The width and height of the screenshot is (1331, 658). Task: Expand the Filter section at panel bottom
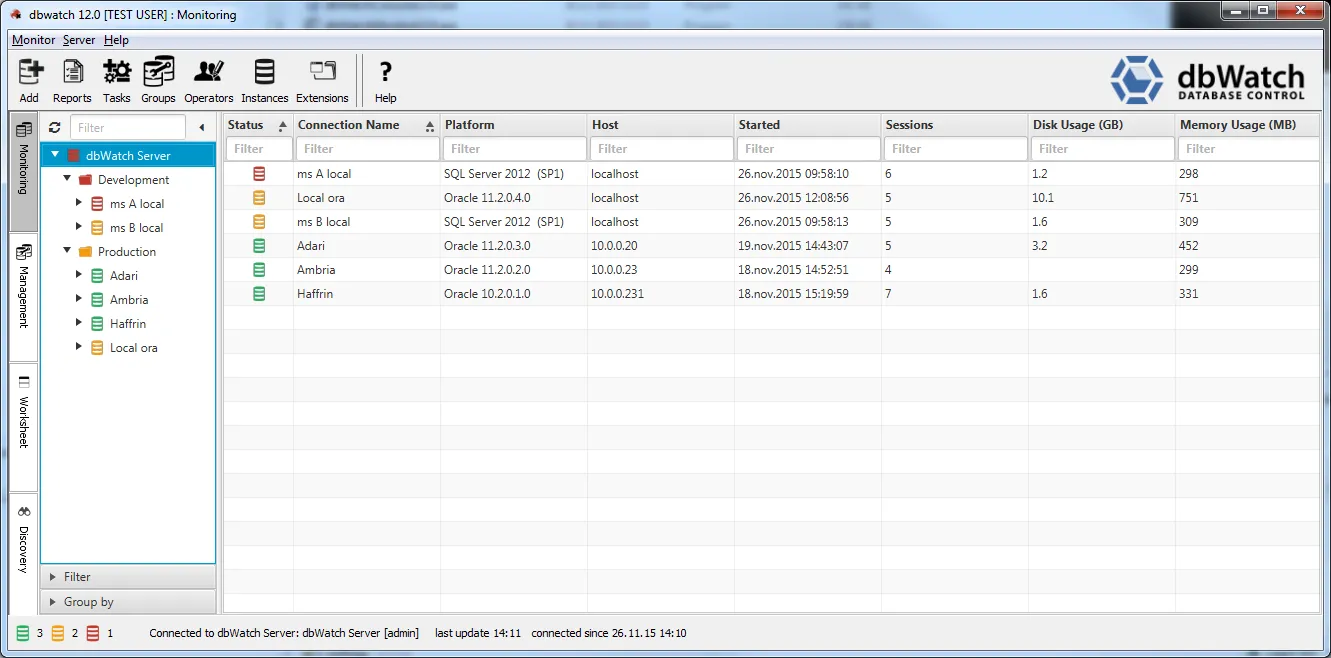coord(128,577)
